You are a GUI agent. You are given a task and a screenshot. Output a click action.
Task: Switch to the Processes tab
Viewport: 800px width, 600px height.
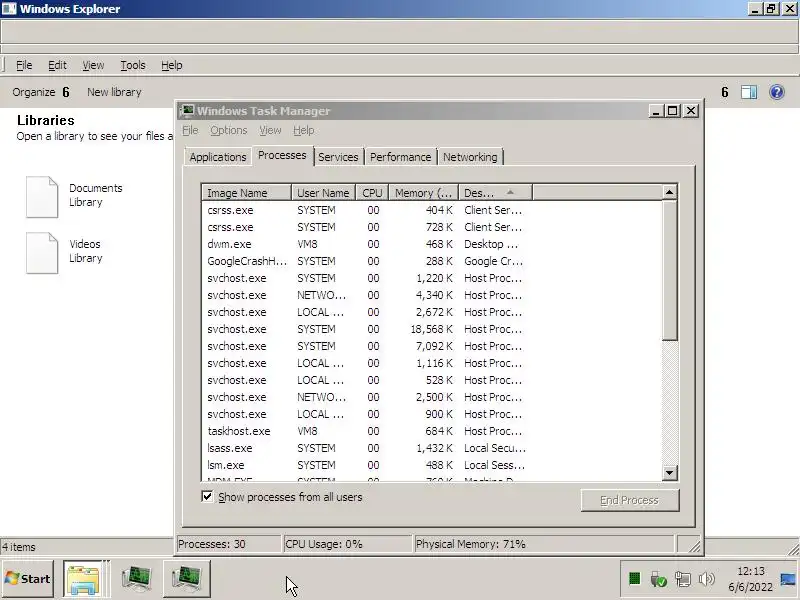coord(282,155)
